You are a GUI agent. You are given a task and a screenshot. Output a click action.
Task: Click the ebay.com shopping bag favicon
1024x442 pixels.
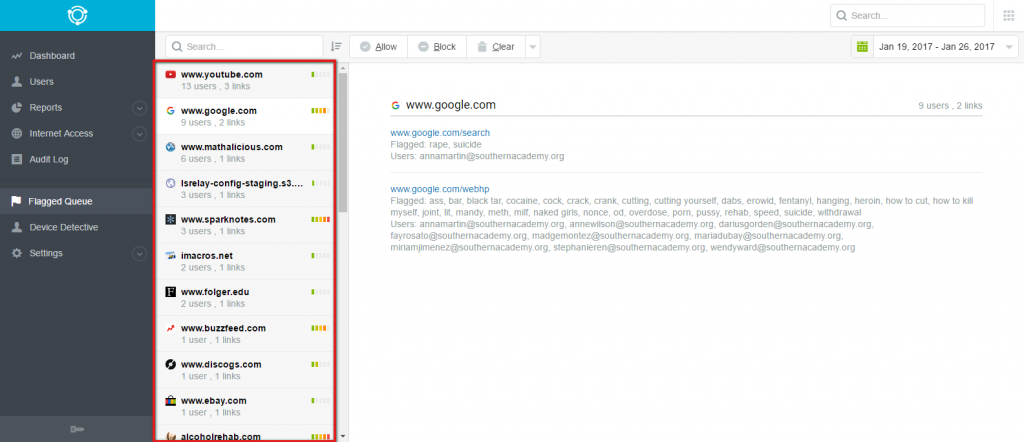coord(170,400)
